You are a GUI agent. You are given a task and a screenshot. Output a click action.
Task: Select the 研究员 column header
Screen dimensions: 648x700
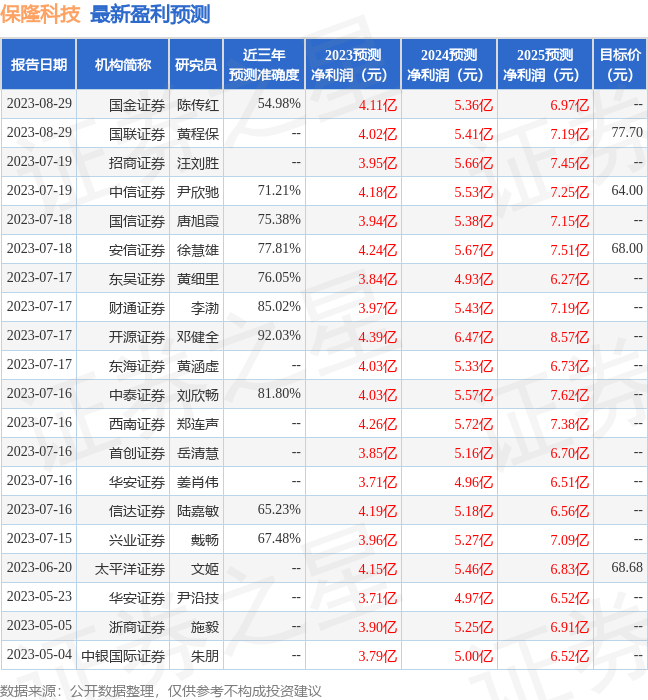click(196, 65)
